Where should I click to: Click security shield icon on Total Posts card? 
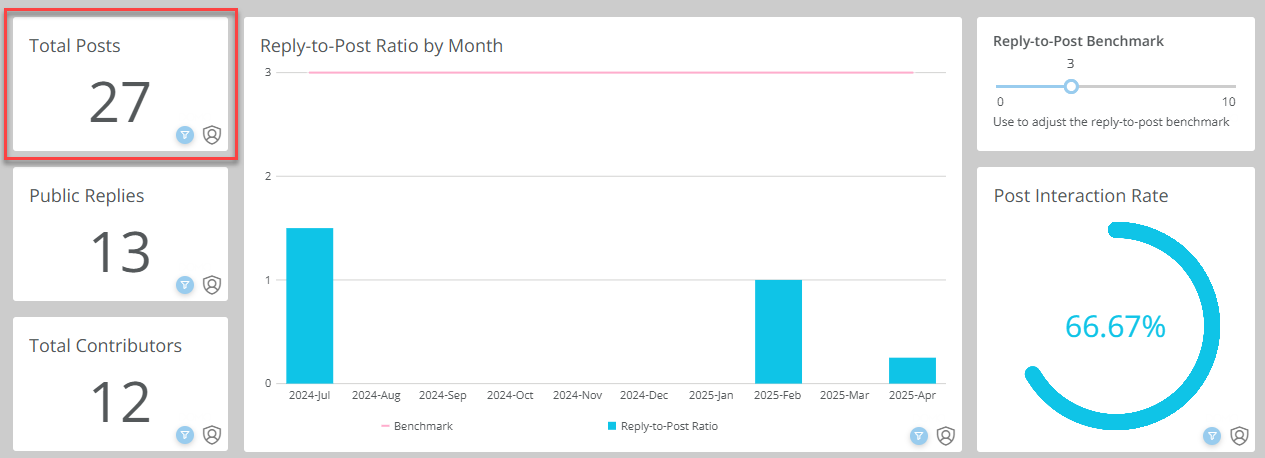pyautogui.click(x=211, y=135)
